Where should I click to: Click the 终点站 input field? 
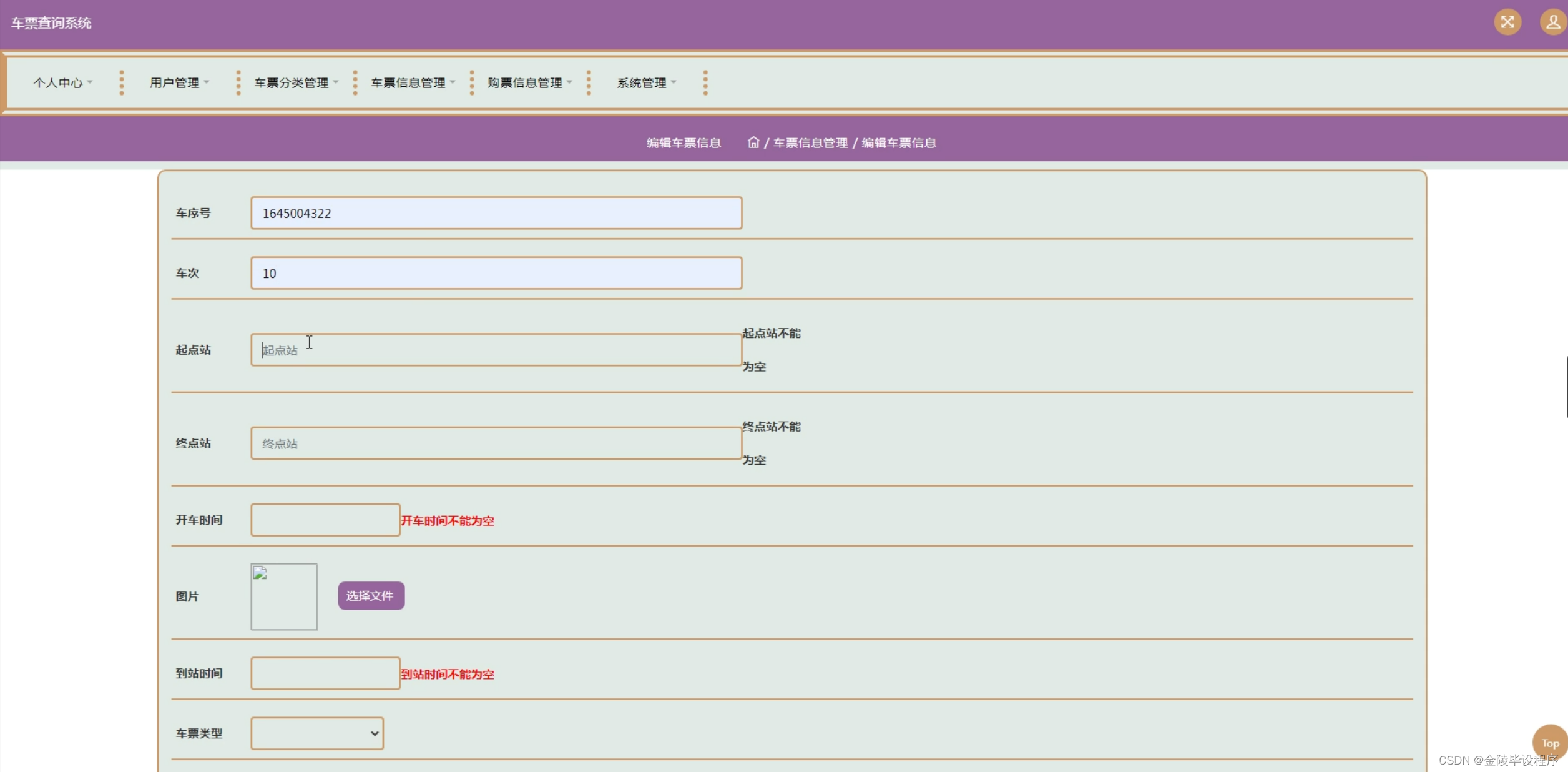(x=496, y=443)
